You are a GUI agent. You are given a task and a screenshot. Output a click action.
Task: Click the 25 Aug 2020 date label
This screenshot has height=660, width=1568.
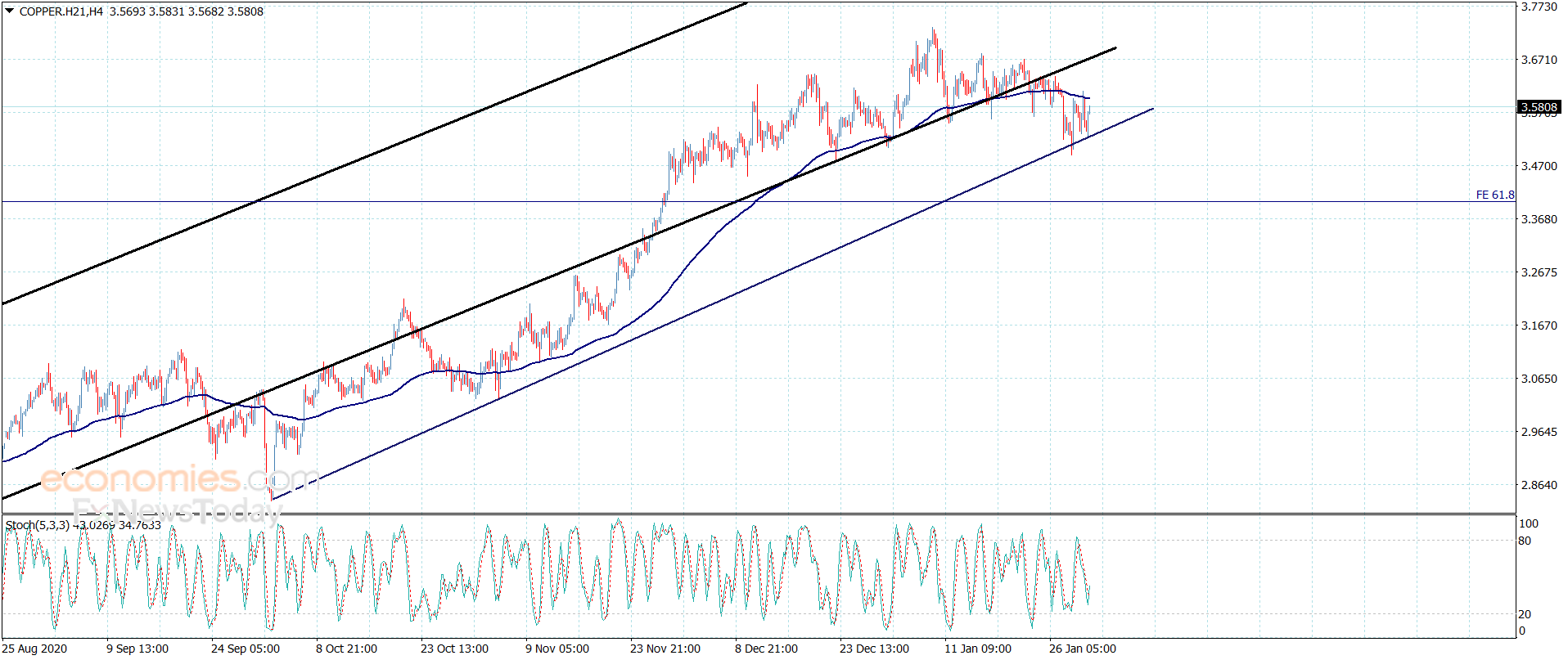(x=35, y=649)
